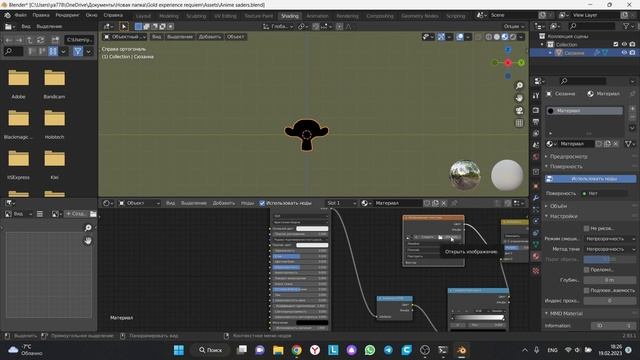Open the Material properties tab icon
640x360 pixels.
[536, 256]
